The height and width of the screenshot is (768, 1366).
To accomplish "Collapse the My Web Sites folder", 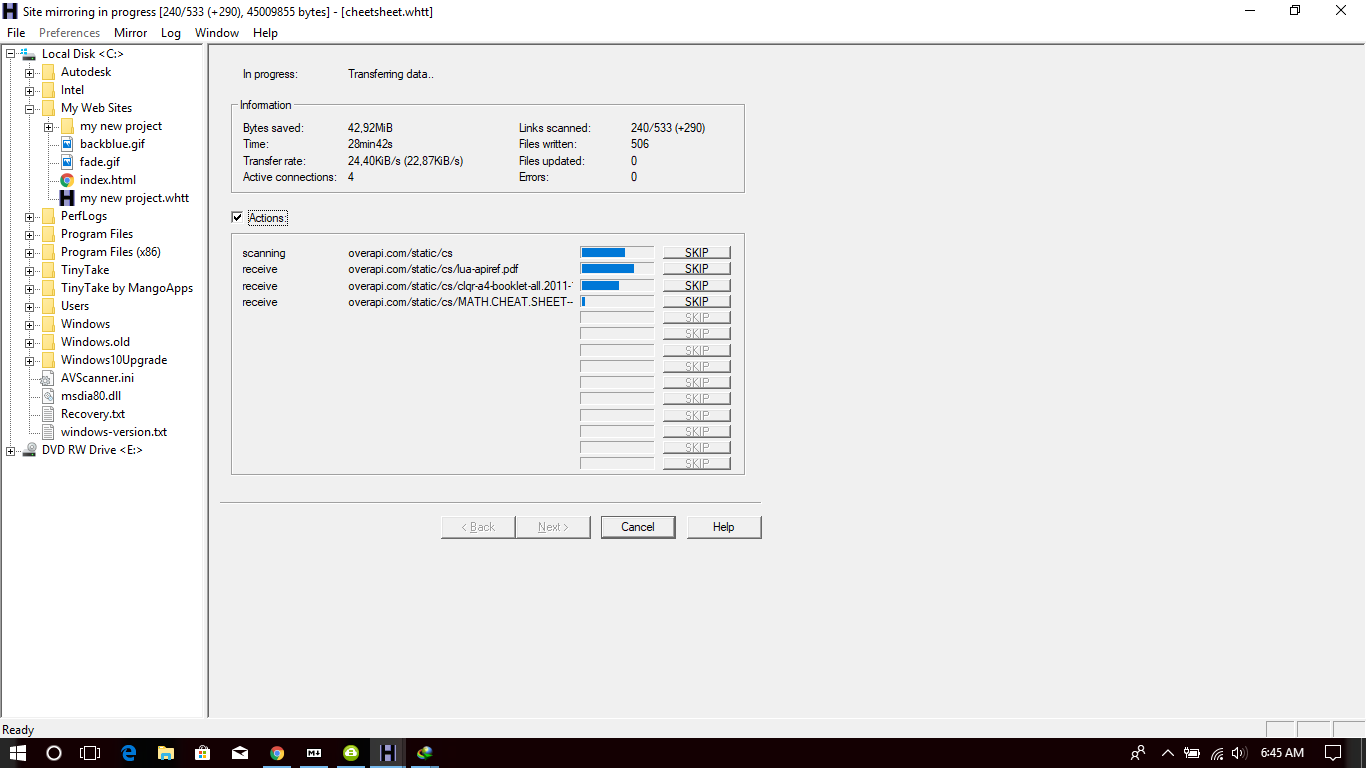I will (29, 107).
